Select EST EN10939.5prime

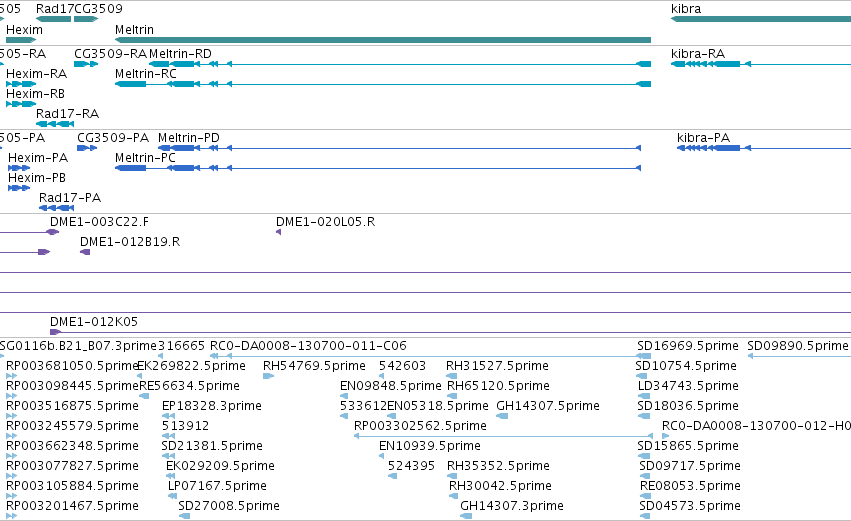[430, 446]
